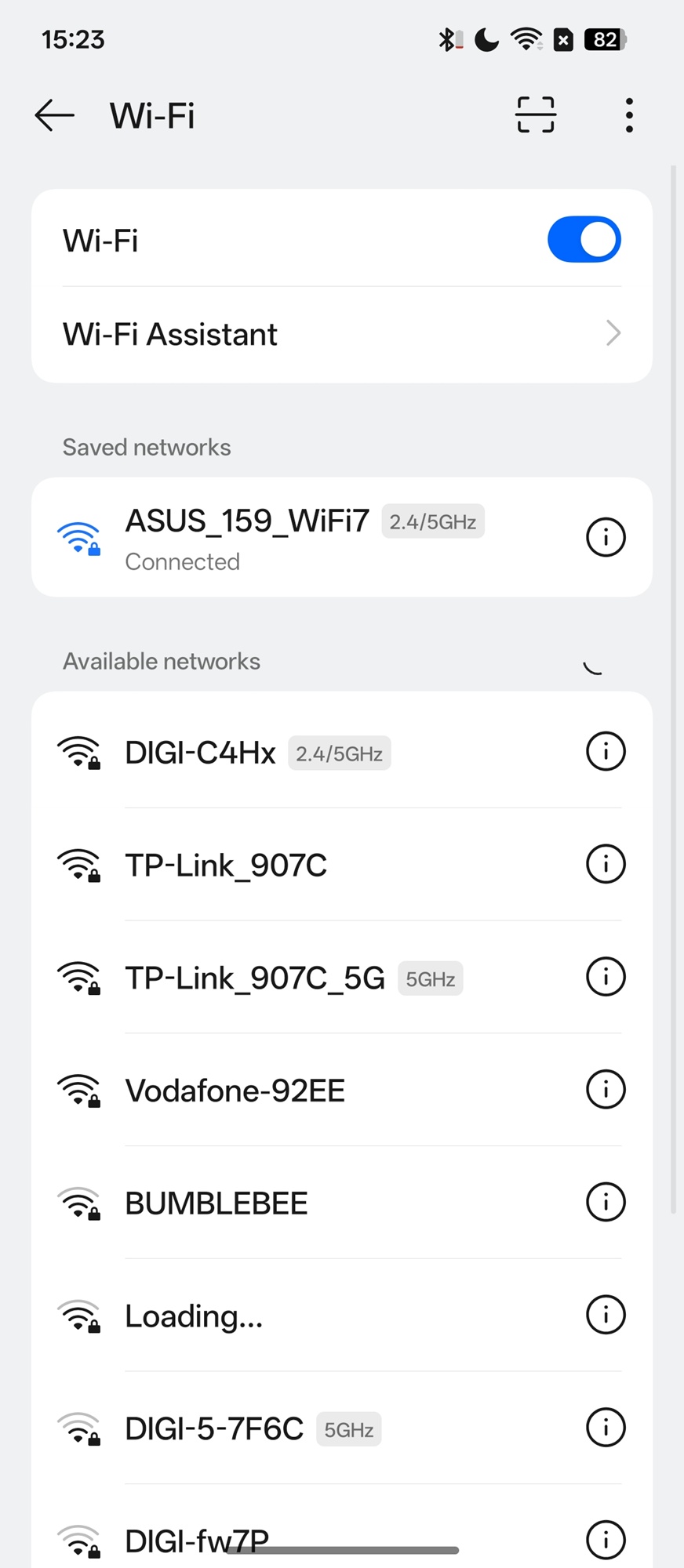The width and height of the screenshot is (684, 1568).
Task: Connect to Vodafone-92EE network
Action: (235, 1091)
